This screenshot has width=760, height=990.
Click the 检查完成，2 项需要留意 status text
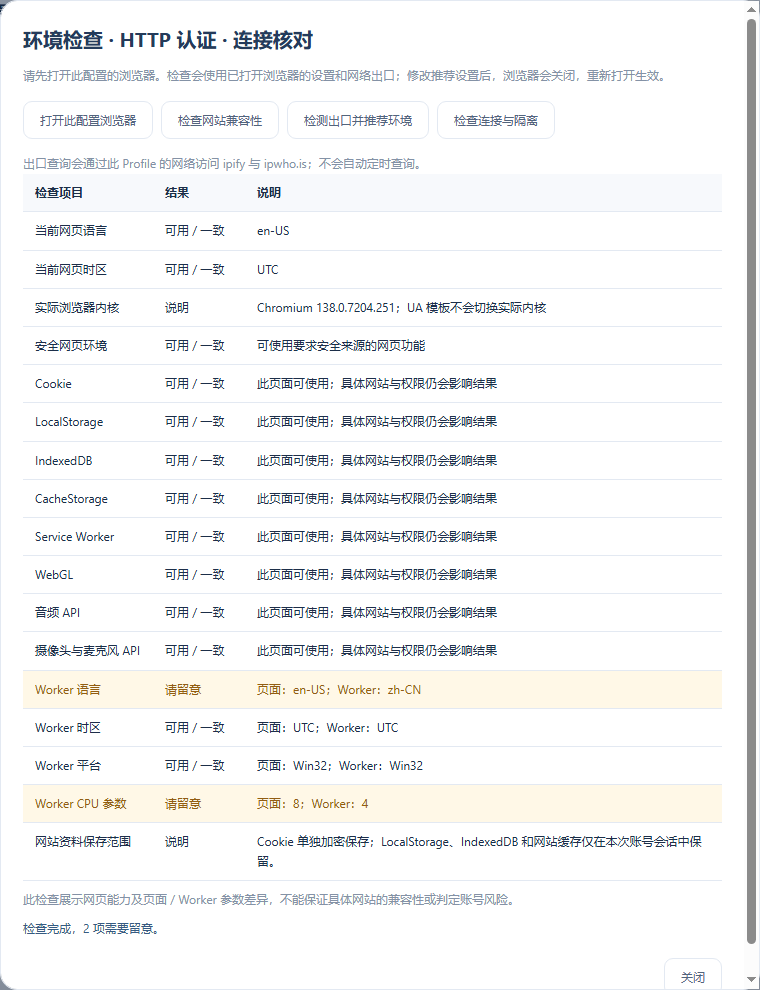point(91,929)
